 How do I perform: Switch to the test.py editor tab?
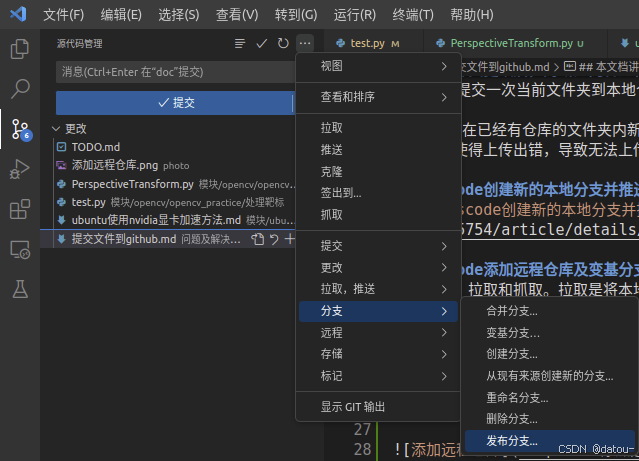pos(374,43)
